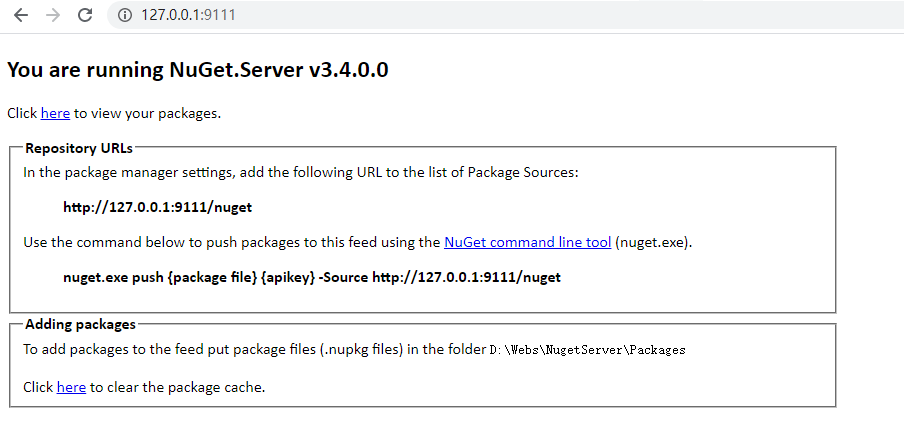Open the site information icon beside the URL
The height and width of the screenshot is (434, 904).
tap(125, 15)
